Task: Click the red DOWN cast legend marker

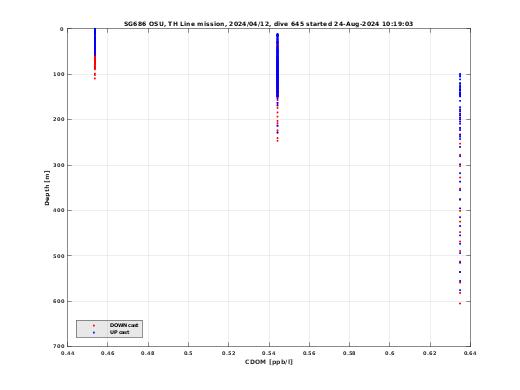Action: [x=94, y=325]
